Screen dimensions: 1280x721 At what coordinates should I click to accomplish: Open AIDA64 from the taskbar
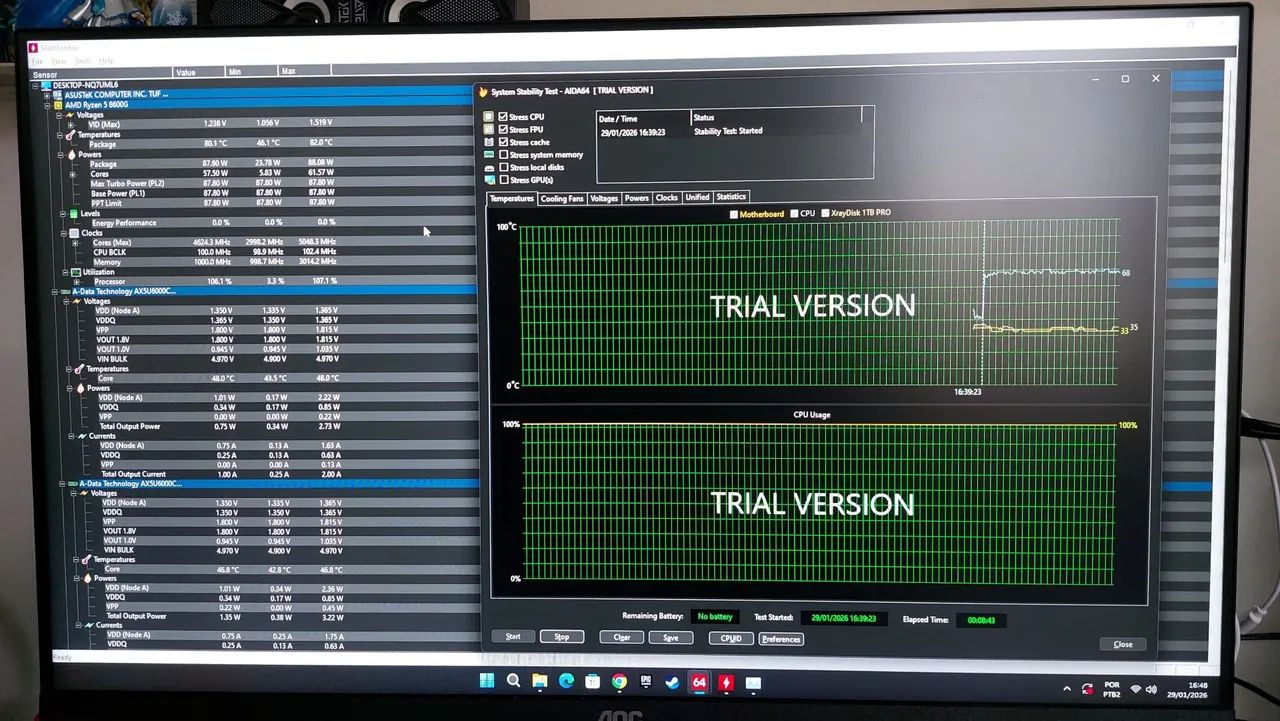coord(697,684)
